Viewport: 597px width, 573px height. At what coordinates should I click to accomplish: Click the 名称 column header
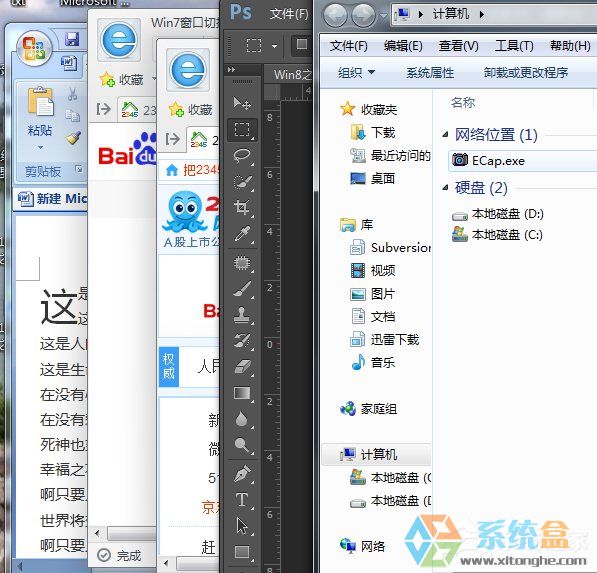(x=463, y=102)
